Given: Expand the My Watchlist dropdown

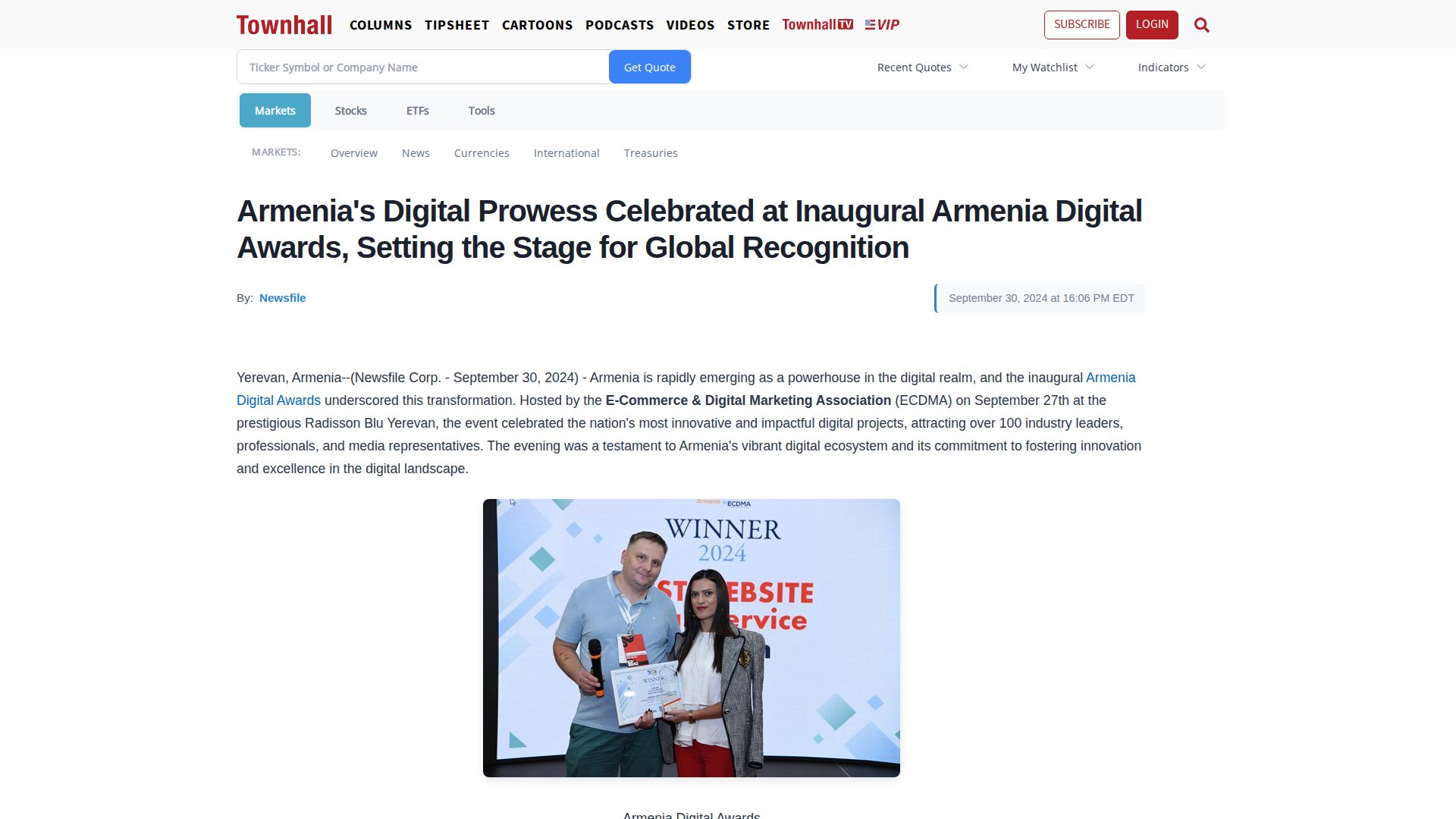Looking at the screenshot, I should [x=1053, y=67].
